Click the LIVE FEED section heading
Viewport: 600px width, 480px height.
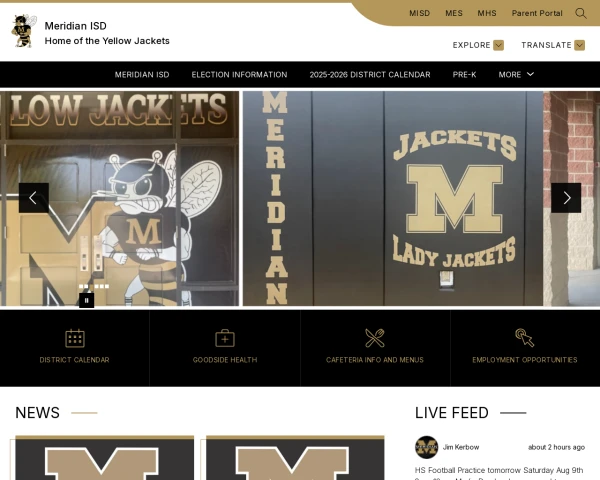(452, 413)
